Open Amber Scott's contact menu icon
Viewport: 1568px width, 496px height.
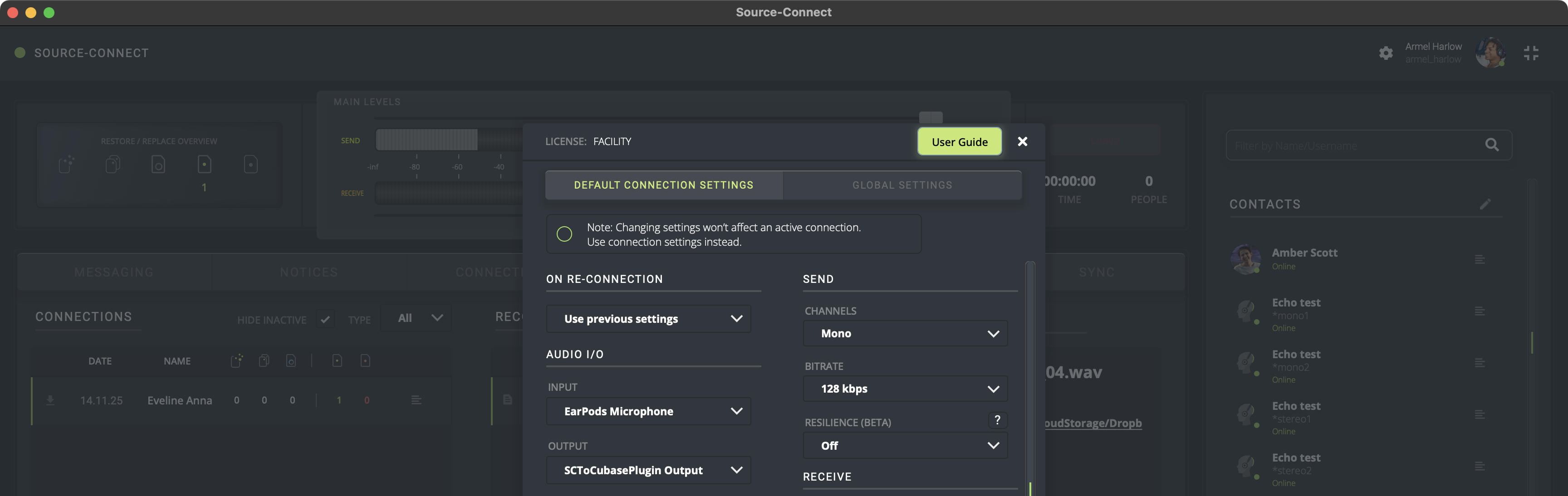(1480, 260)
